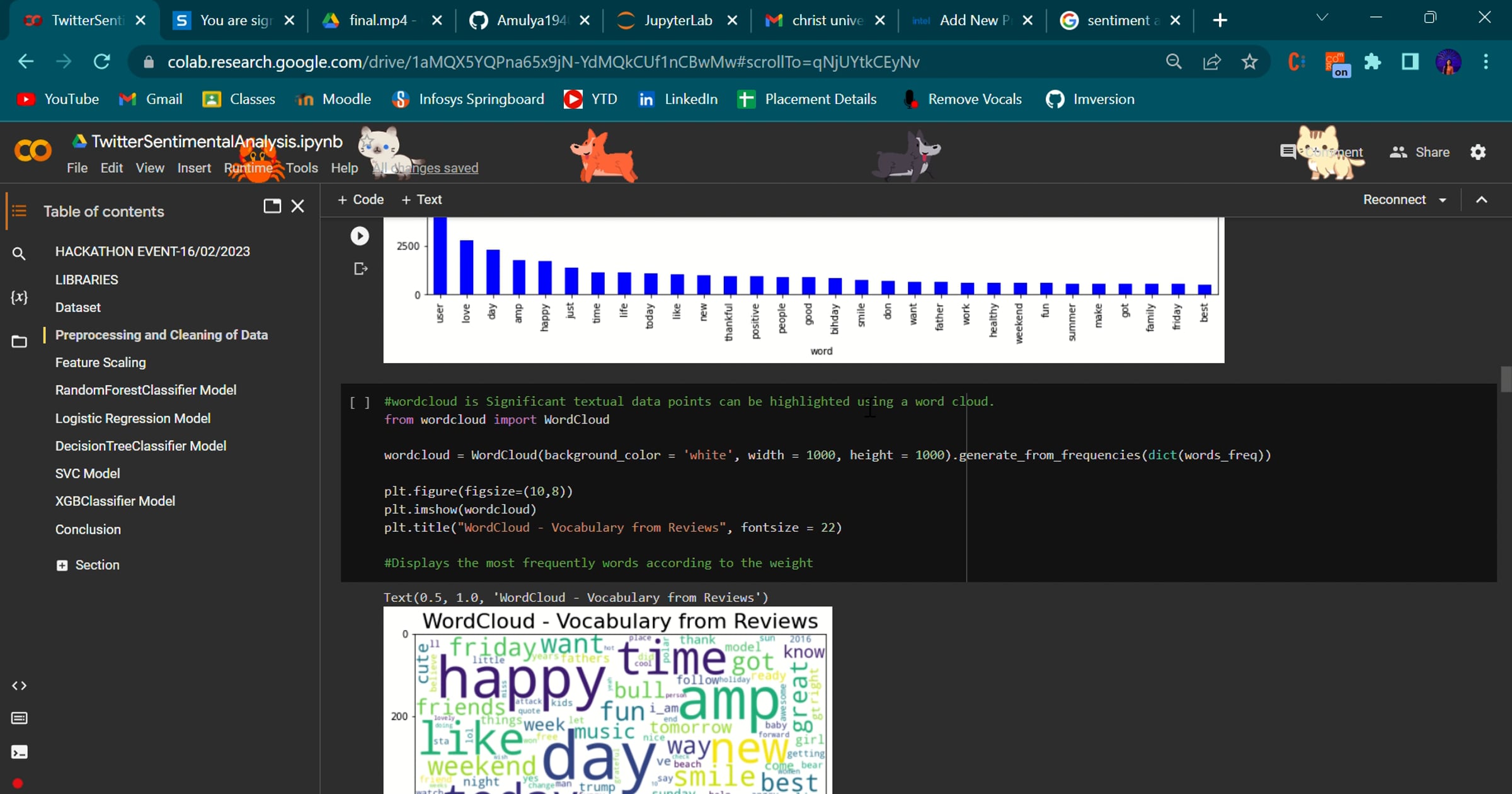Open the Files folder sidebar icon
Screen dimensions: 1512x794
19,342
